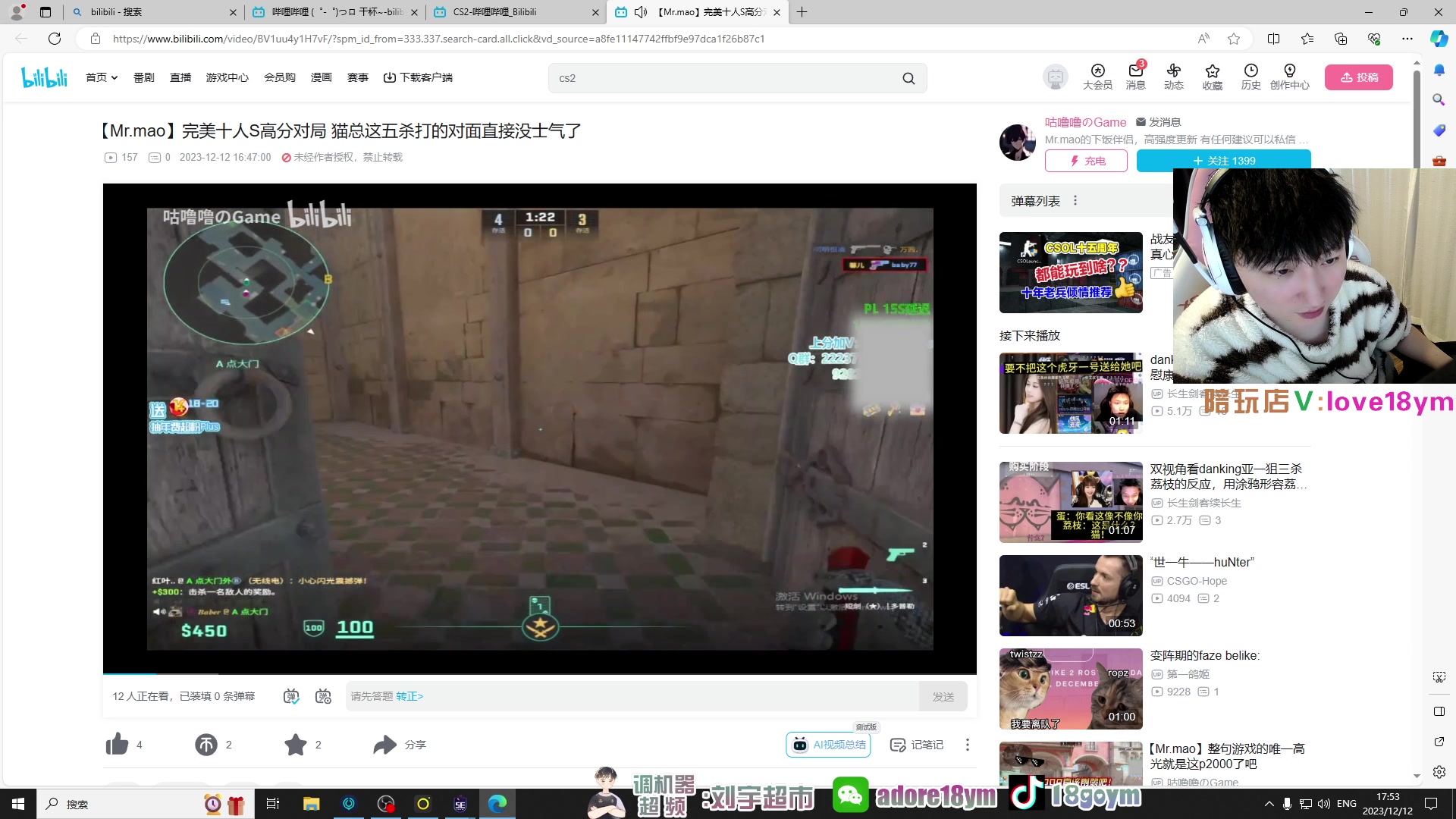The width and height of the screenshot is (1456, 819).
Task: Click the user avatar in the header
Action: 1055,77
